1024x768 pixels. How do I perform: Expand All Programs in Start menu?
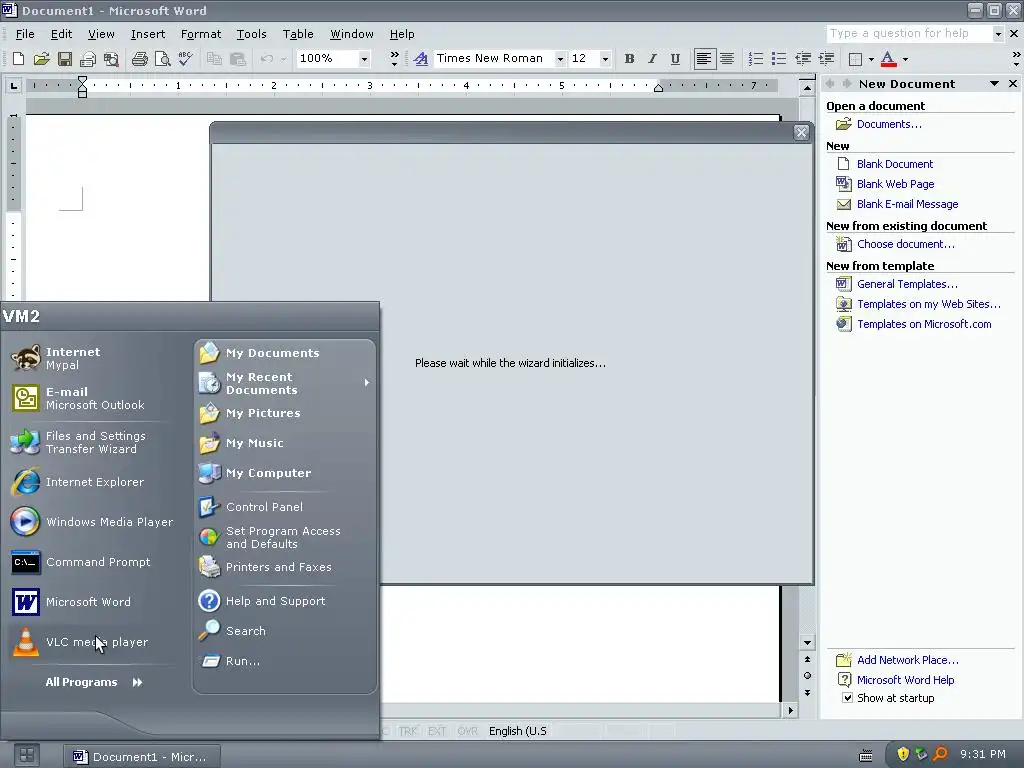pyautogui.click(x=94, y=682)
